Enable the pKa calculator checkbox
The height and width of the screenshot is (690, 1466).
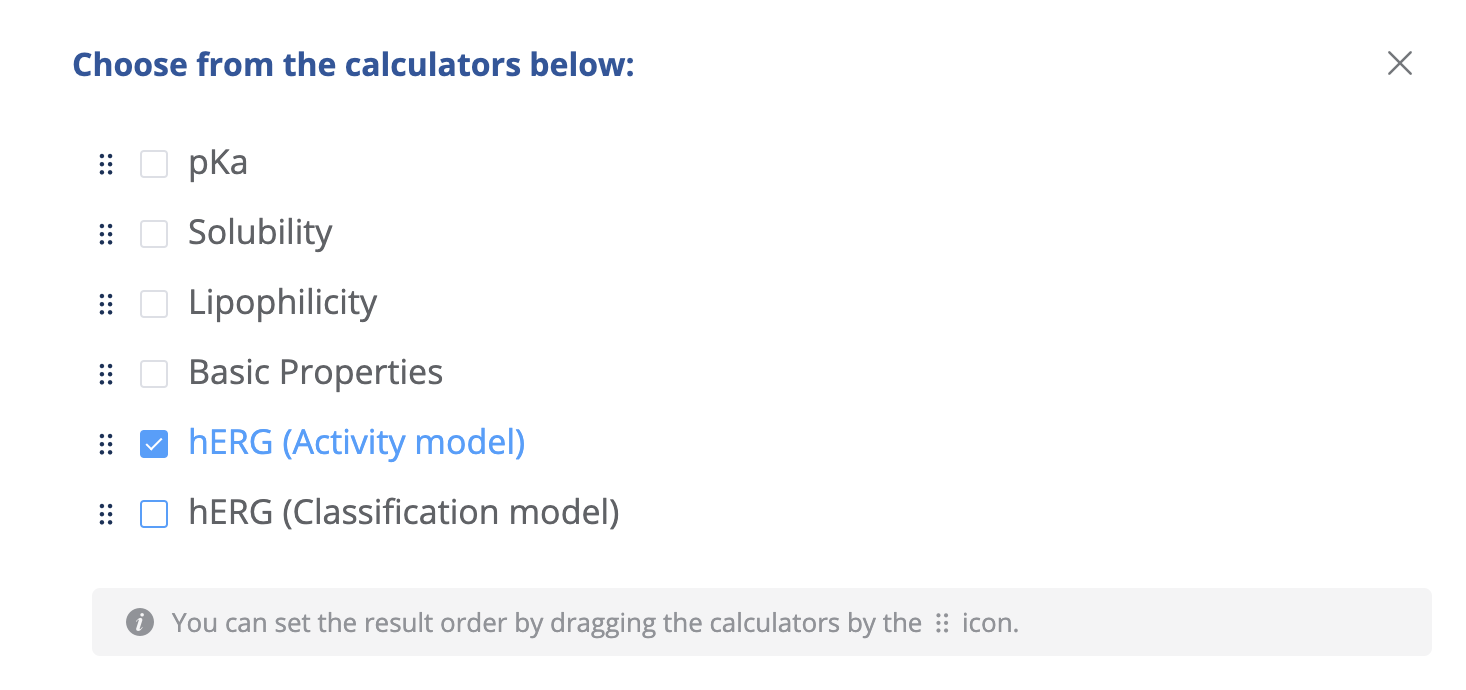(154, 164)
